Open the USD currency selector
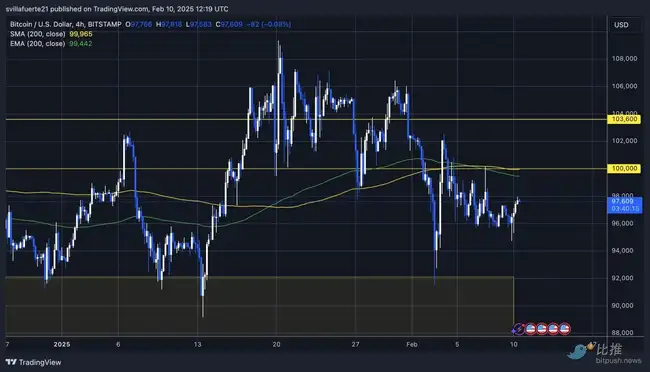This screenshot has width=650, height=372. (x=621, y=25)
